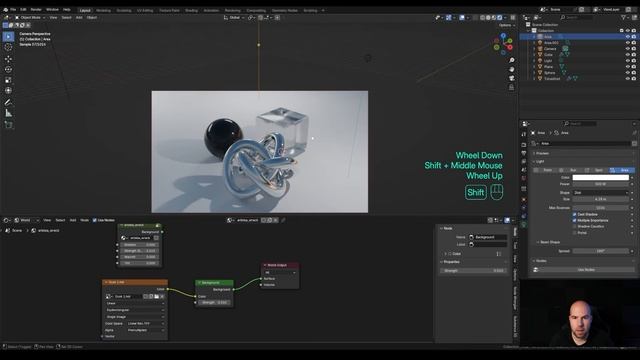This screenshot has height=360, width=640.
Task: Click the viewport zoom magnifier gizmo
Action: click(511, 60)
